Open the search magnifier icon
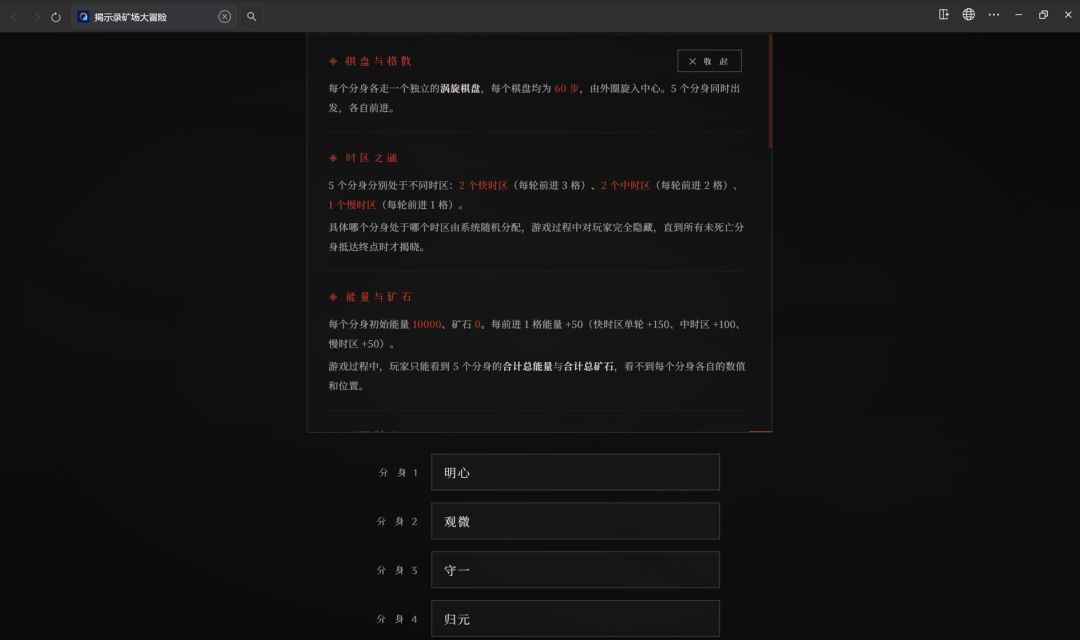The height and width of the screenshot is (640, 1080). click(251, 17)
